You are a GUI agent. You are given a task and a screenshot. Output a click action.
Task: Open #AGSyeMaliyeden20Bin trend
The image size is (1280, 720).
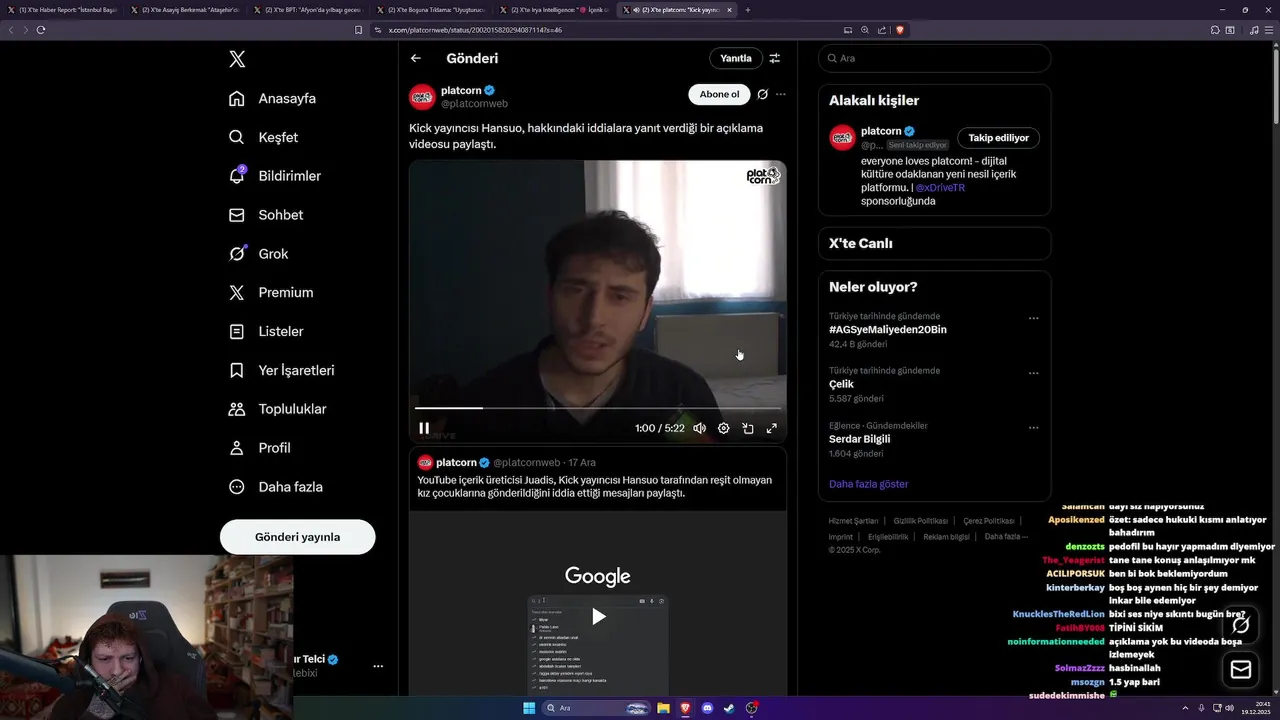[888, 329]
